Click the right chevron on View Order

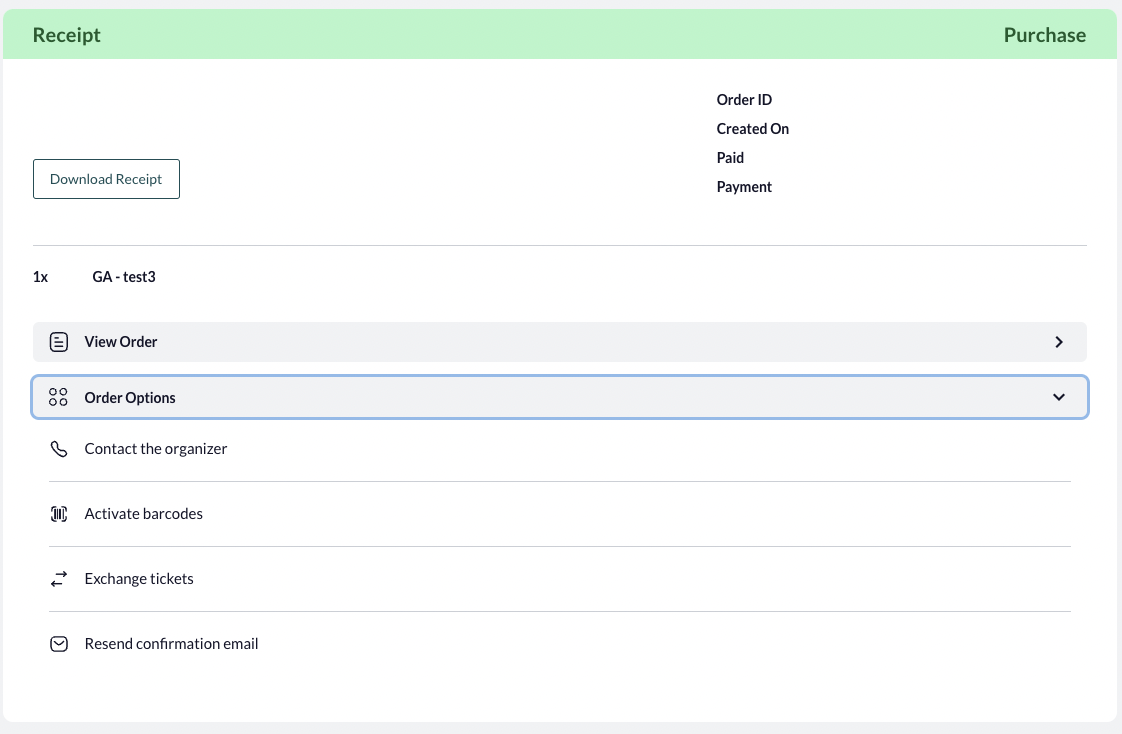tap(1059, 342)
